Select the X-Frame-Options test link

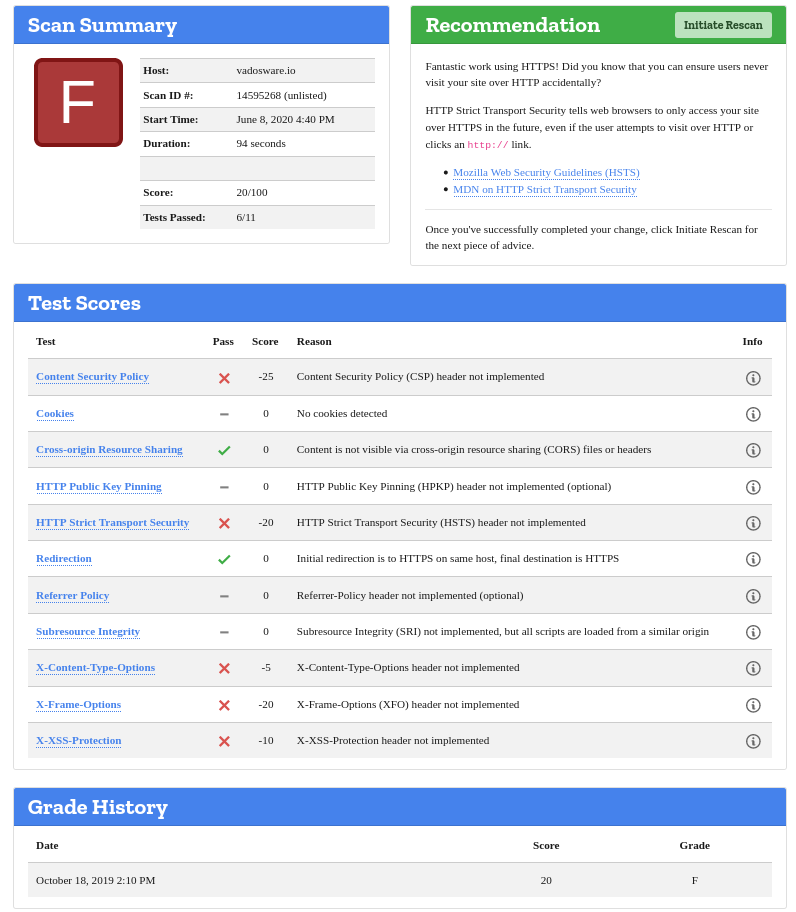coord(78,704)
